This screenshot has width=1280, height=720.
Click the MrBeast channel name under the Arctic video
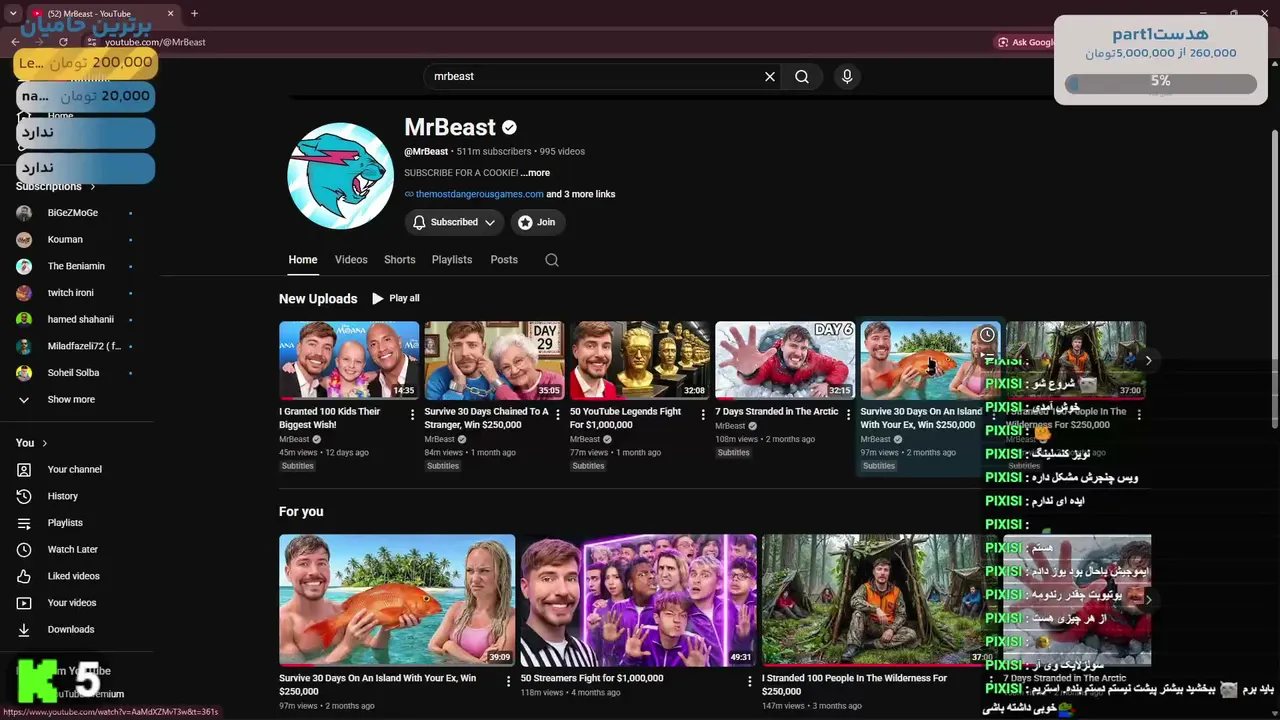[730, 426]
